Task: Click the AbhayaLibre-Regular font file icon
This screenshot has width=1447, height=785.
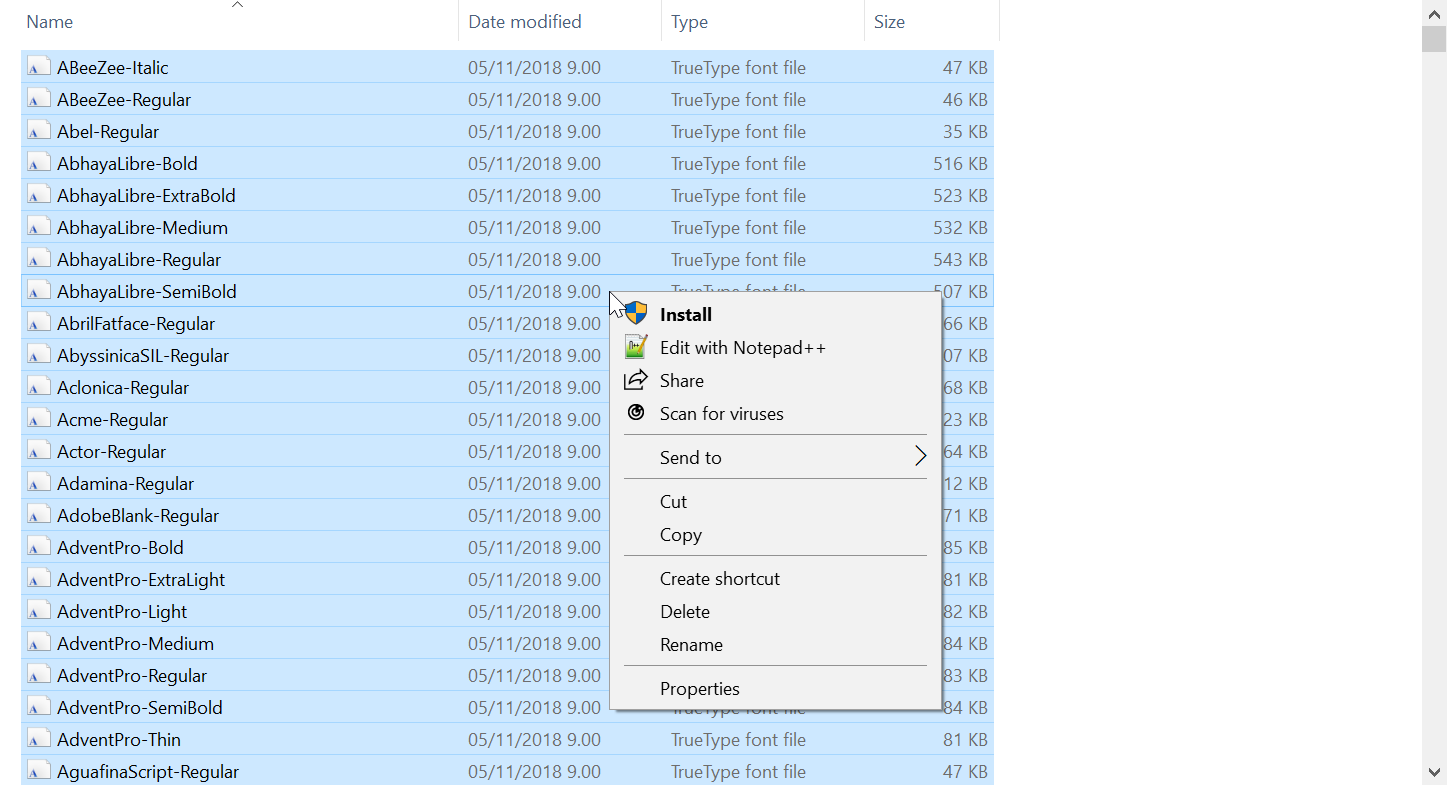Action: pyautogui.click(x=39, y=260)
